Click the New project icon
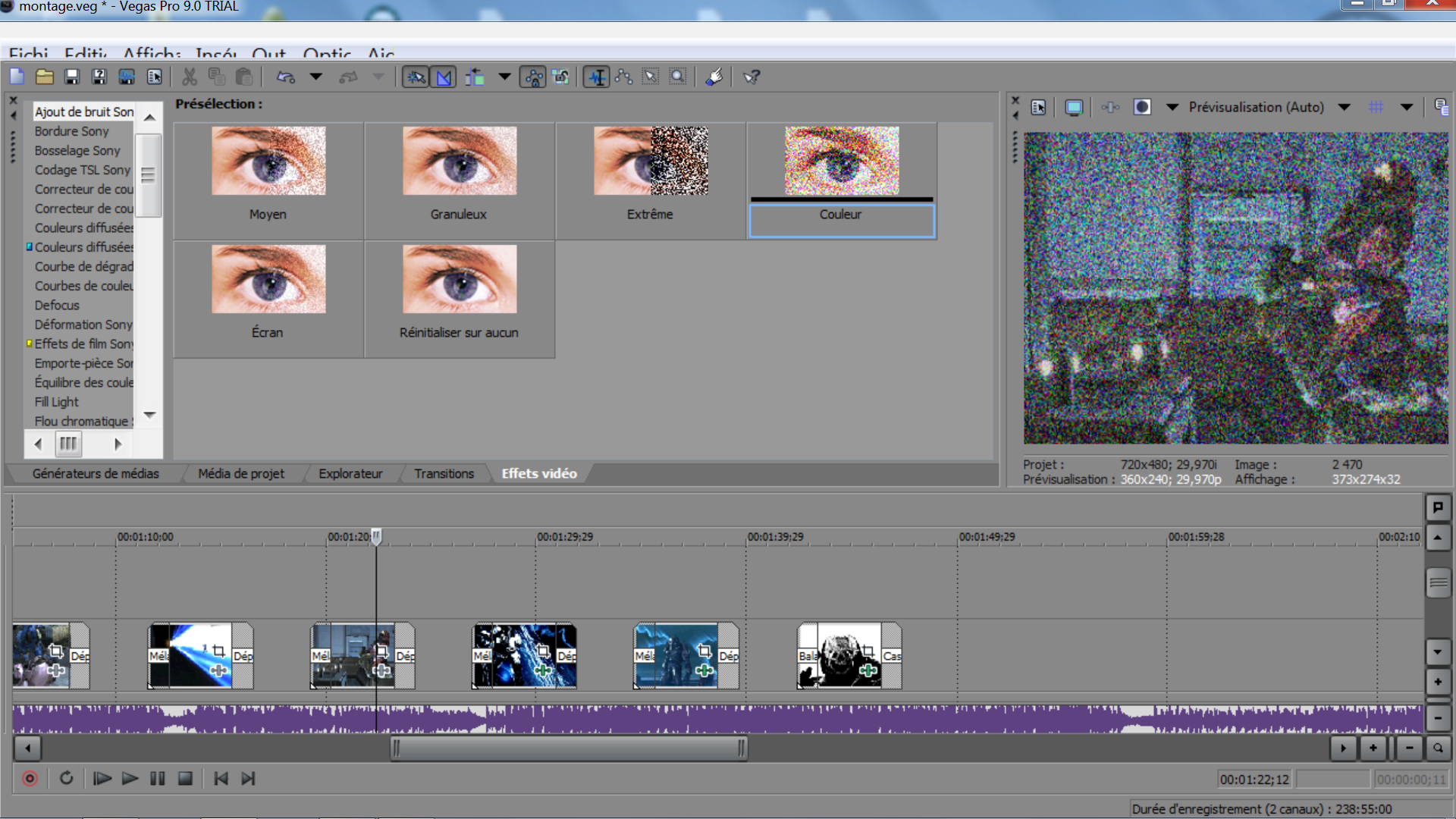Viewport: 1456px width, 819px height. pyautogui.click(x=17, y=77)
